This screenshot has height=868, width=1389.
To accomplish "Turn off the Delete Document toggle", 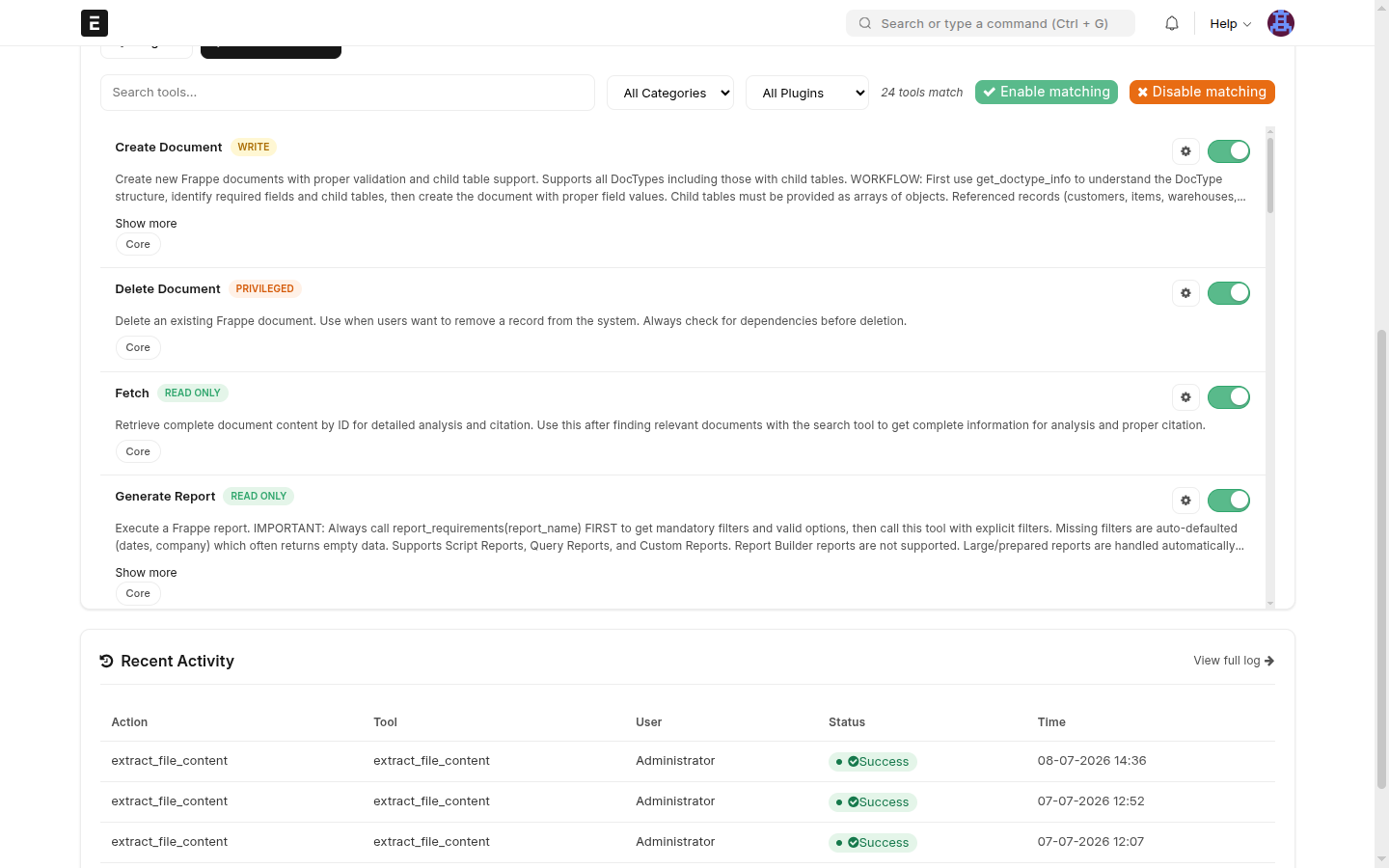I will pos(1228,293).
